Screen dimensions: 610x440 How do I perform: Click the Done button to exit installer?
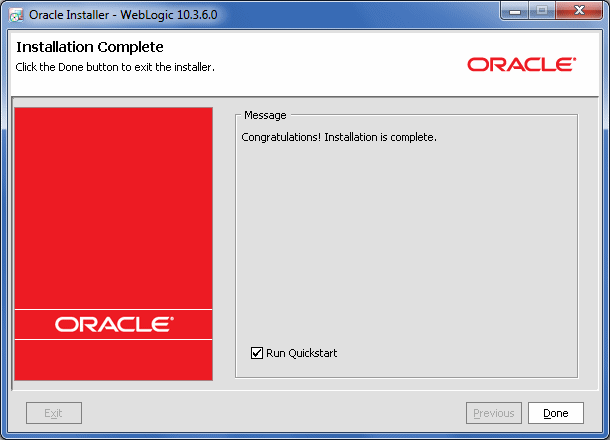click(x=556, y=413)
